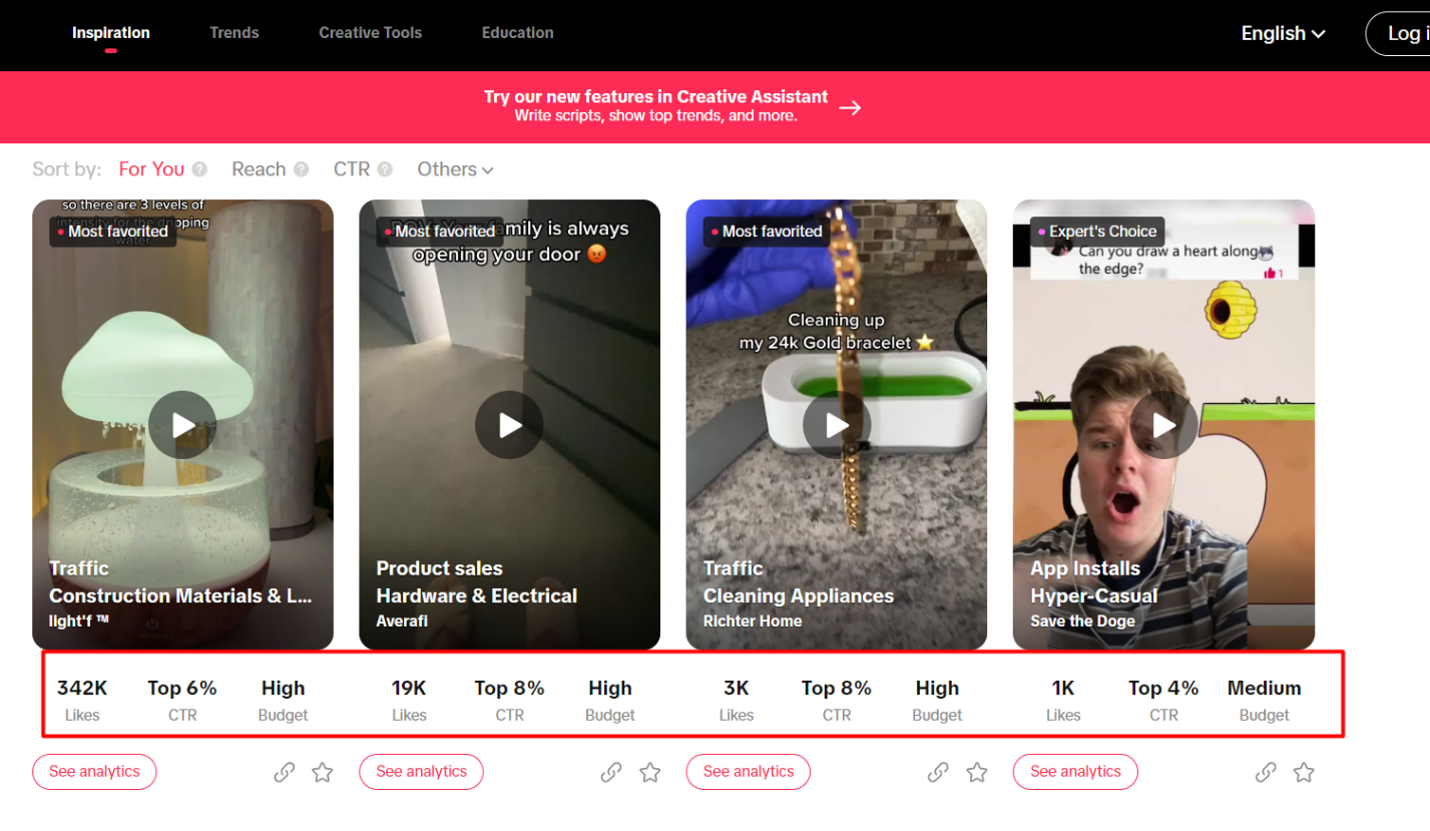Click the Top 6% CTR value
This screenshot has width=1430, height=831.
[x=182, y=688]
